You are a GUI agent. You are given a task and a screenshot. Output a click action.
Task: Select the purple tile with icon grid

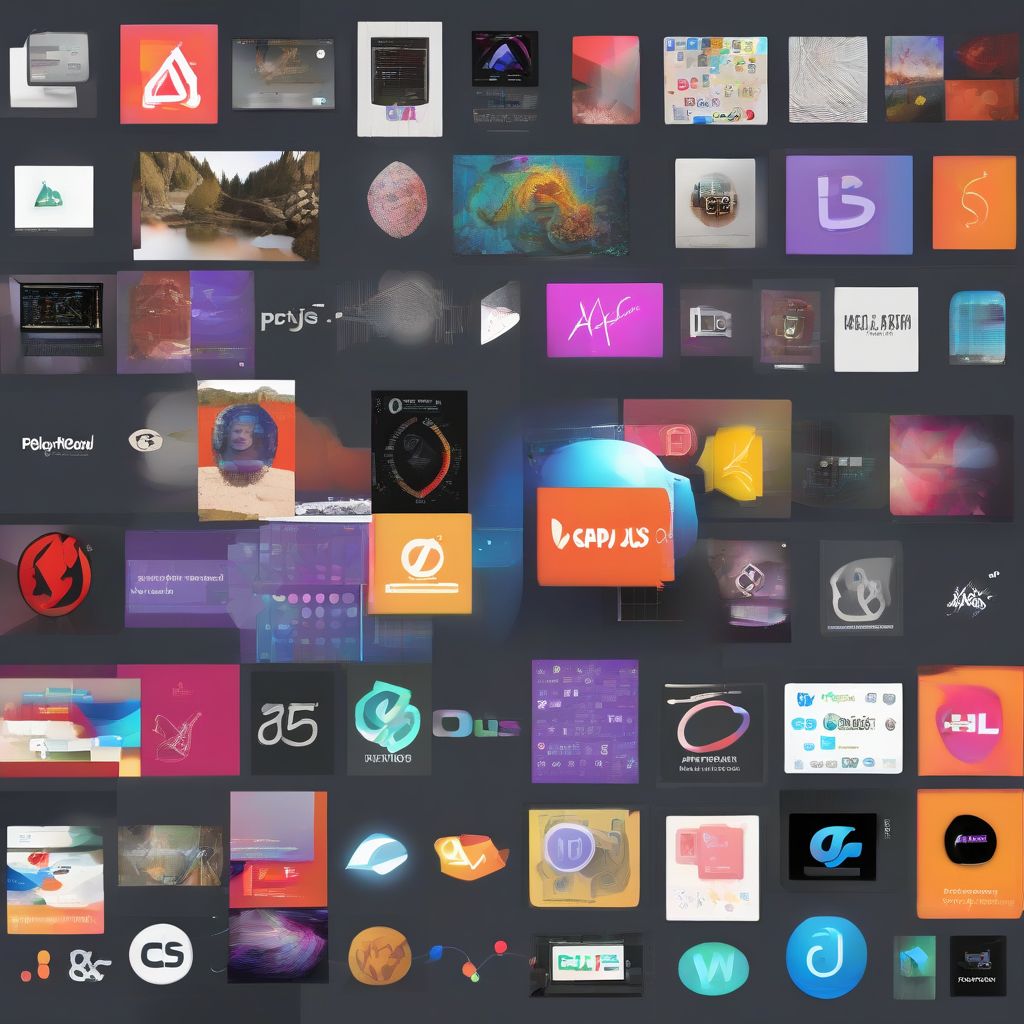point(585,721)
